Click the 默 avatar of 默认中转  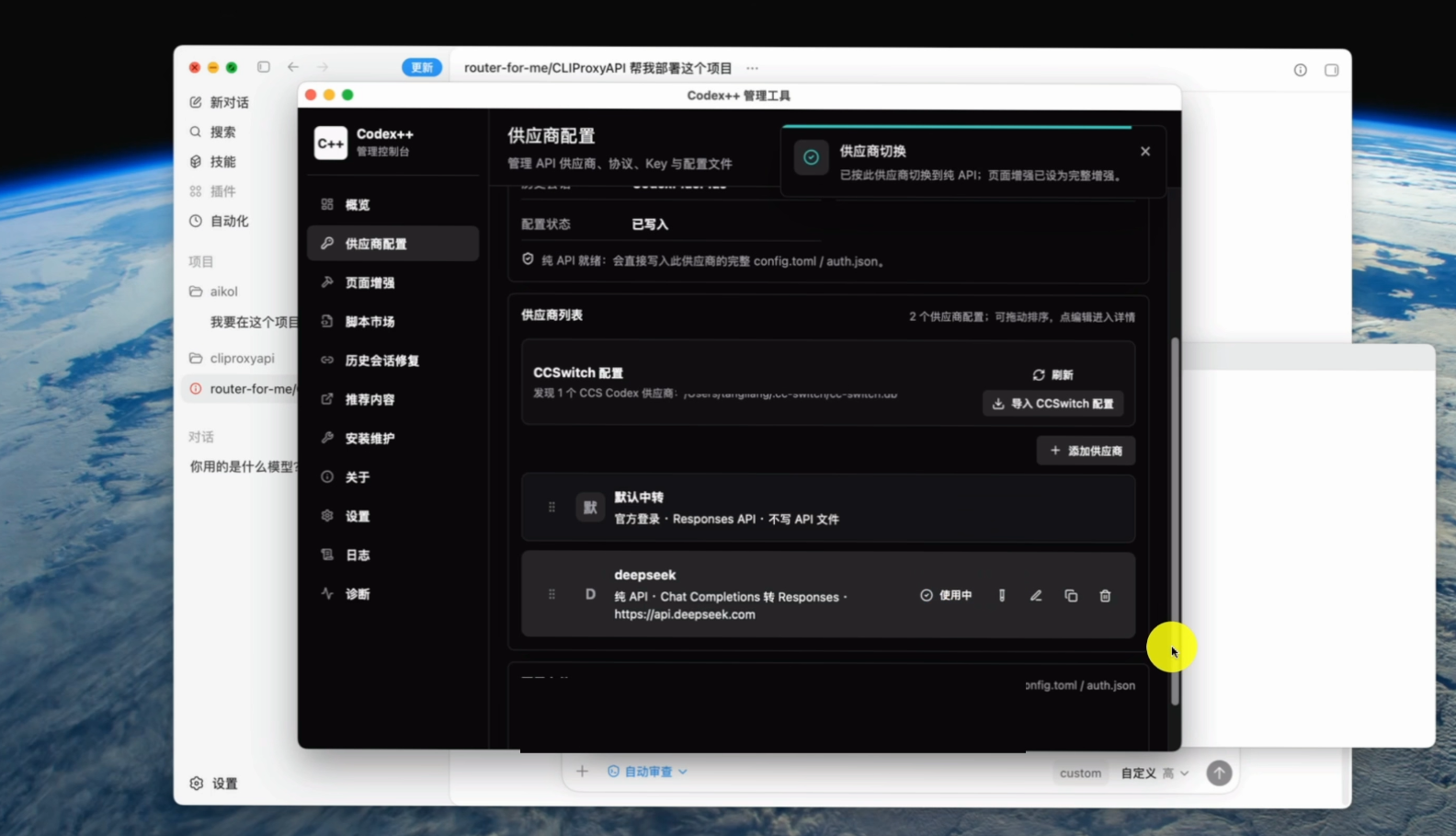590,508
